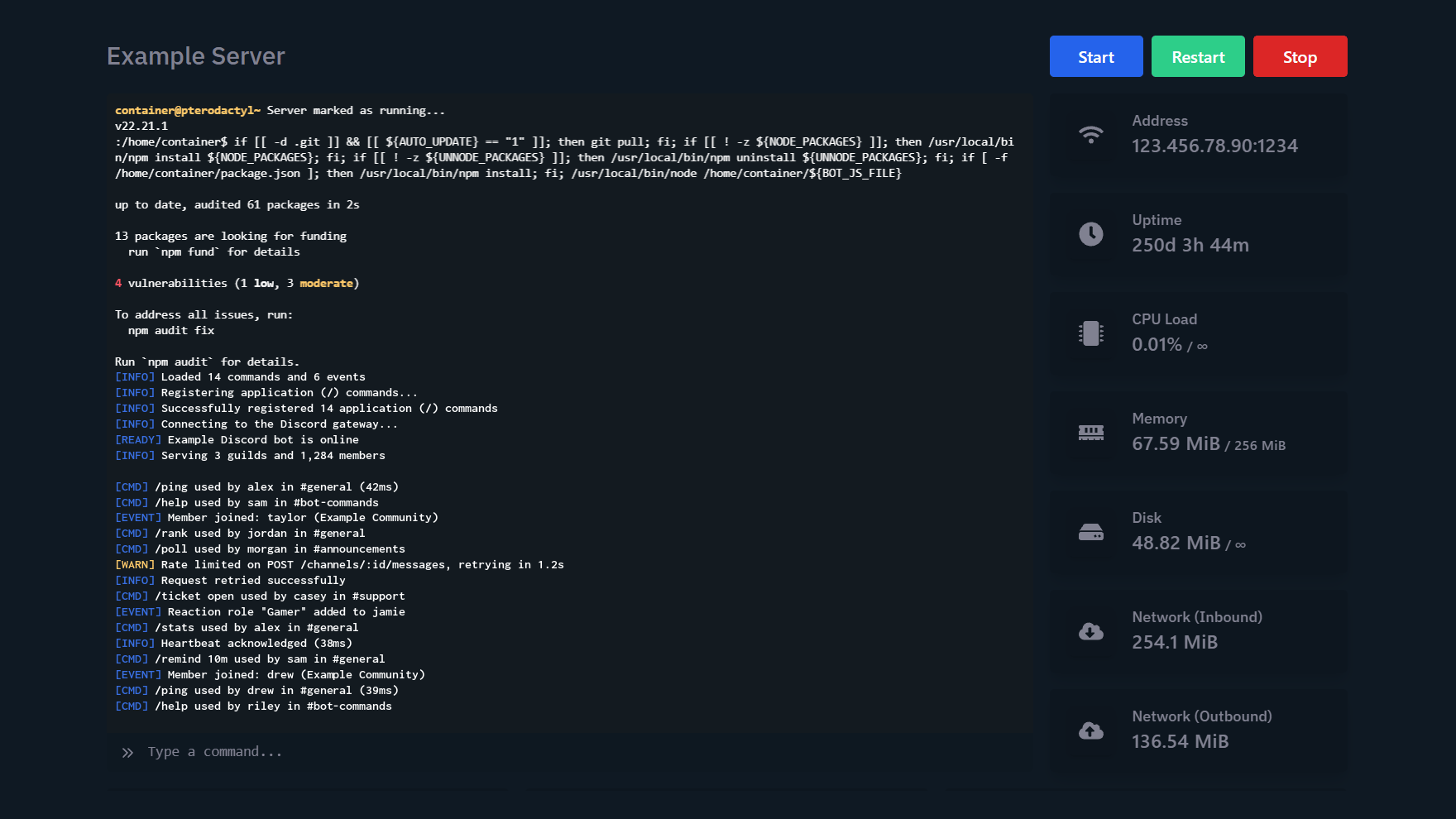Click '/remind 10m used by sam' line
Viewport: 1456px width, 819px height.
[250, 659]
